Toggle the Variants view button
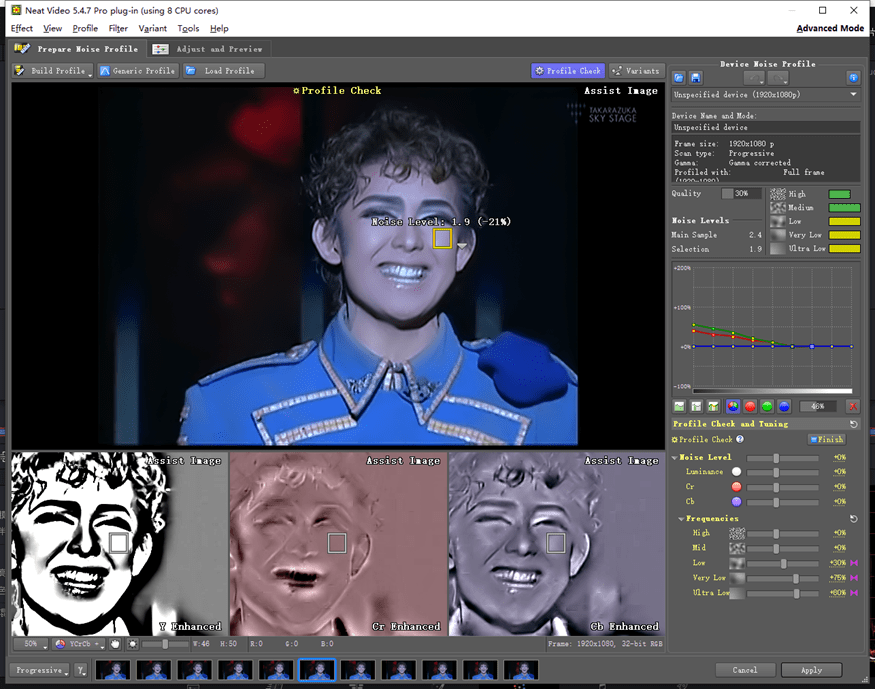Image resolution: width=875 pixels, height=689 pixels. (636, 71)
